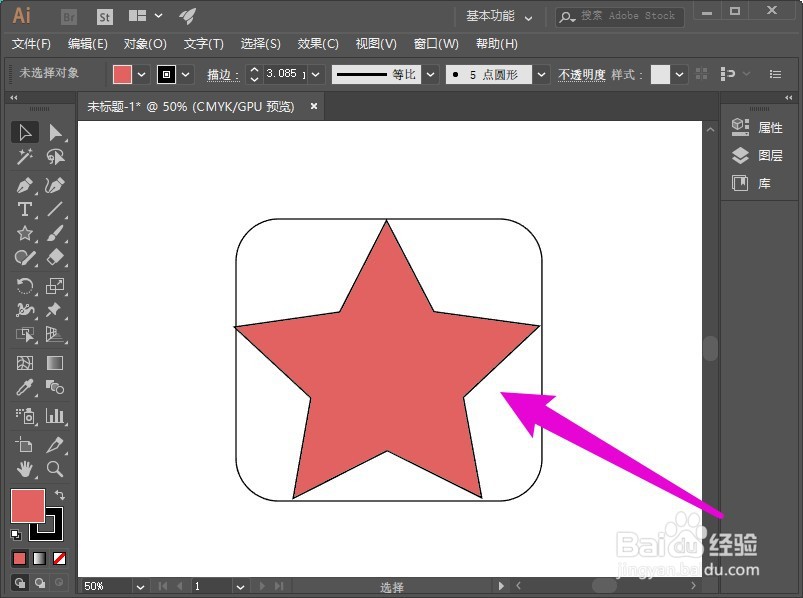The width and height of the screenshot is (803, 598).
Task: Select the Blend tool
Action: point(55,387)
